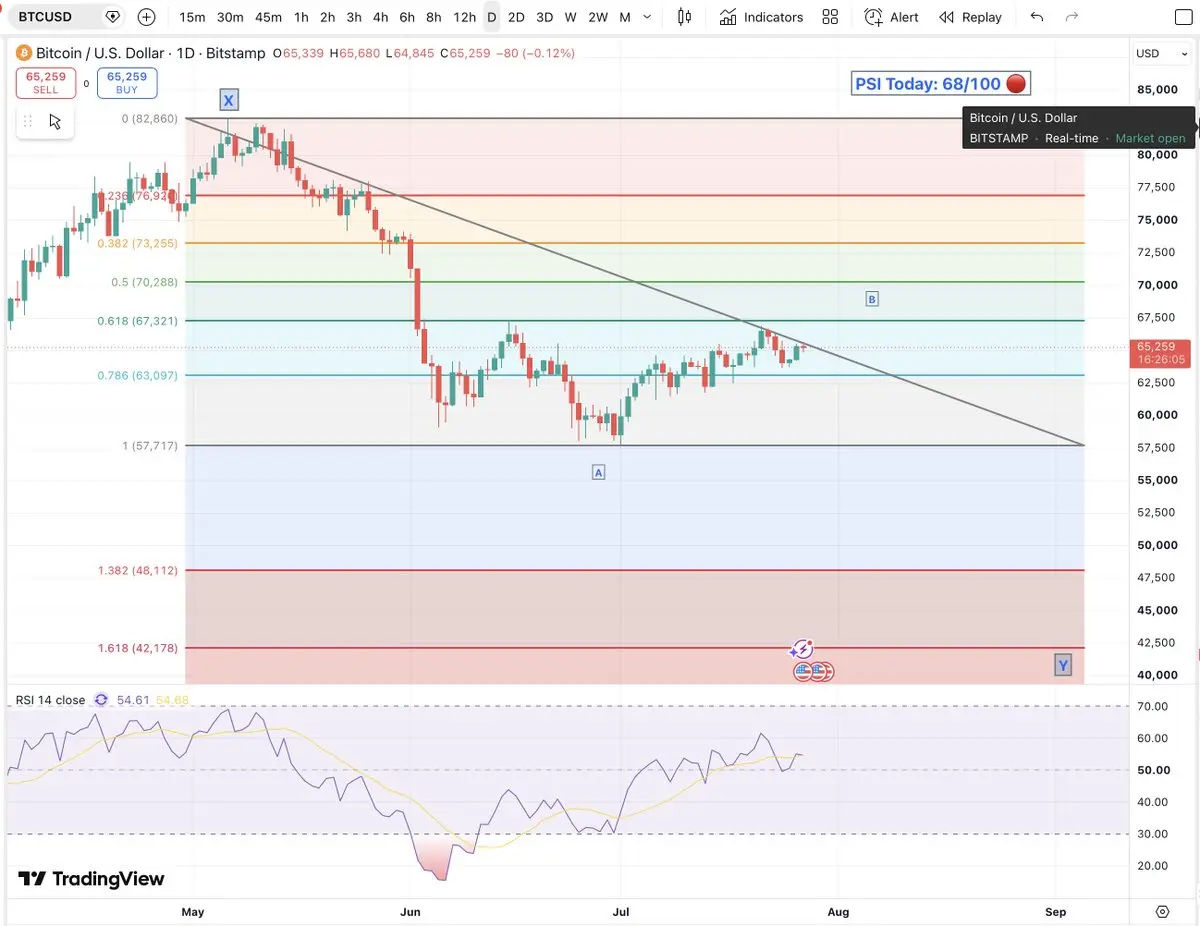Click the orange Bitcoin logo icon
Viewport: 1200px width, 926px height.
pos(23,53)
